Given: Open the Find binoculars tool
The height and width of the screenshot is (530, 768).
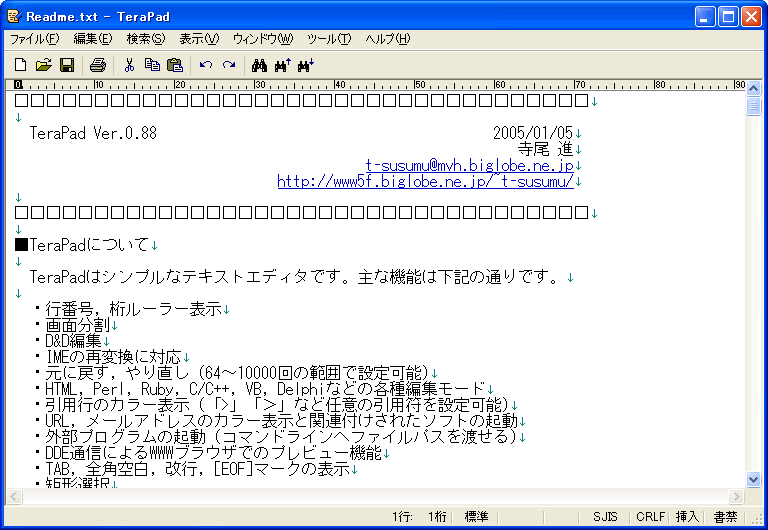Looking at the screenshot, I should pos(259,65).
